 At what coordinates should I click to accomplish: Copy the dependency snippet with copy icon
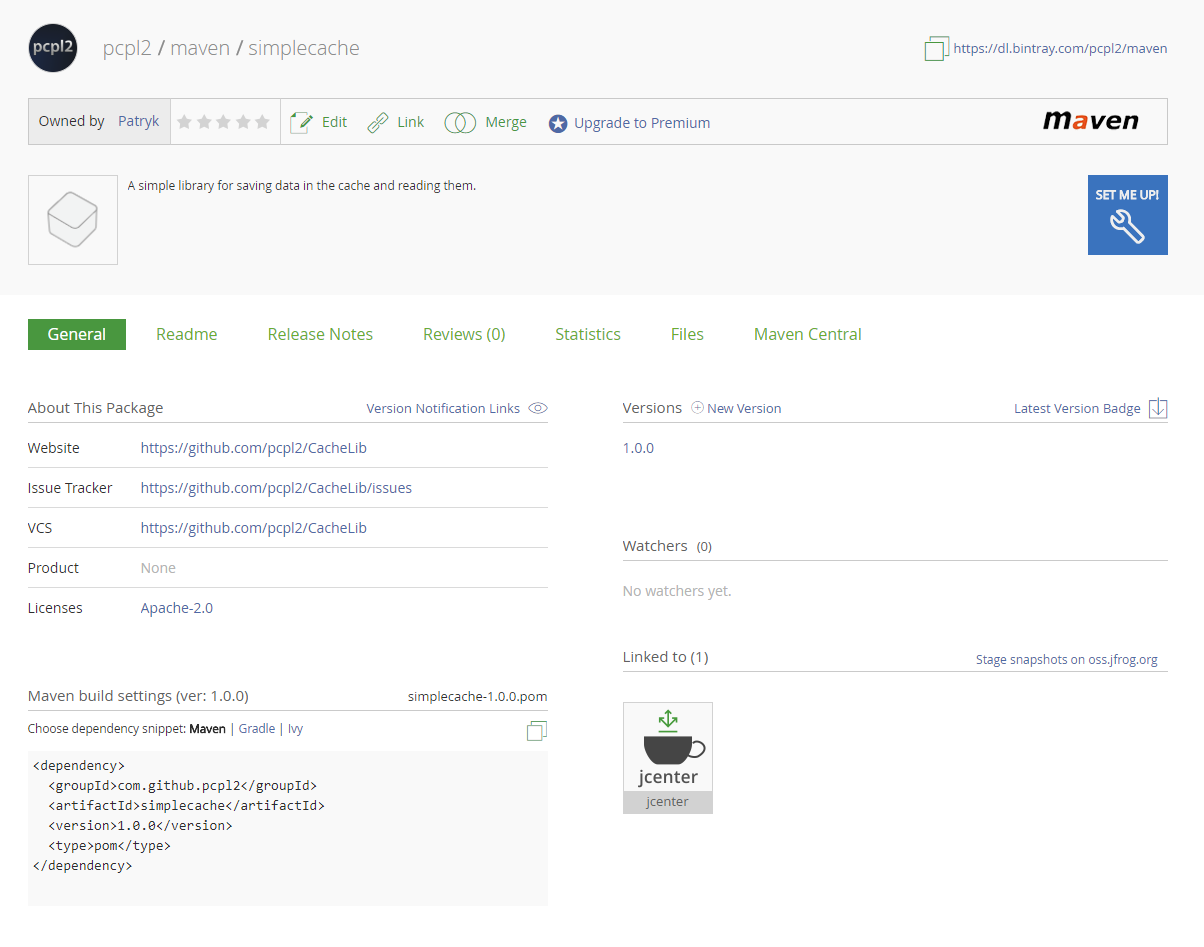point(537,731)
